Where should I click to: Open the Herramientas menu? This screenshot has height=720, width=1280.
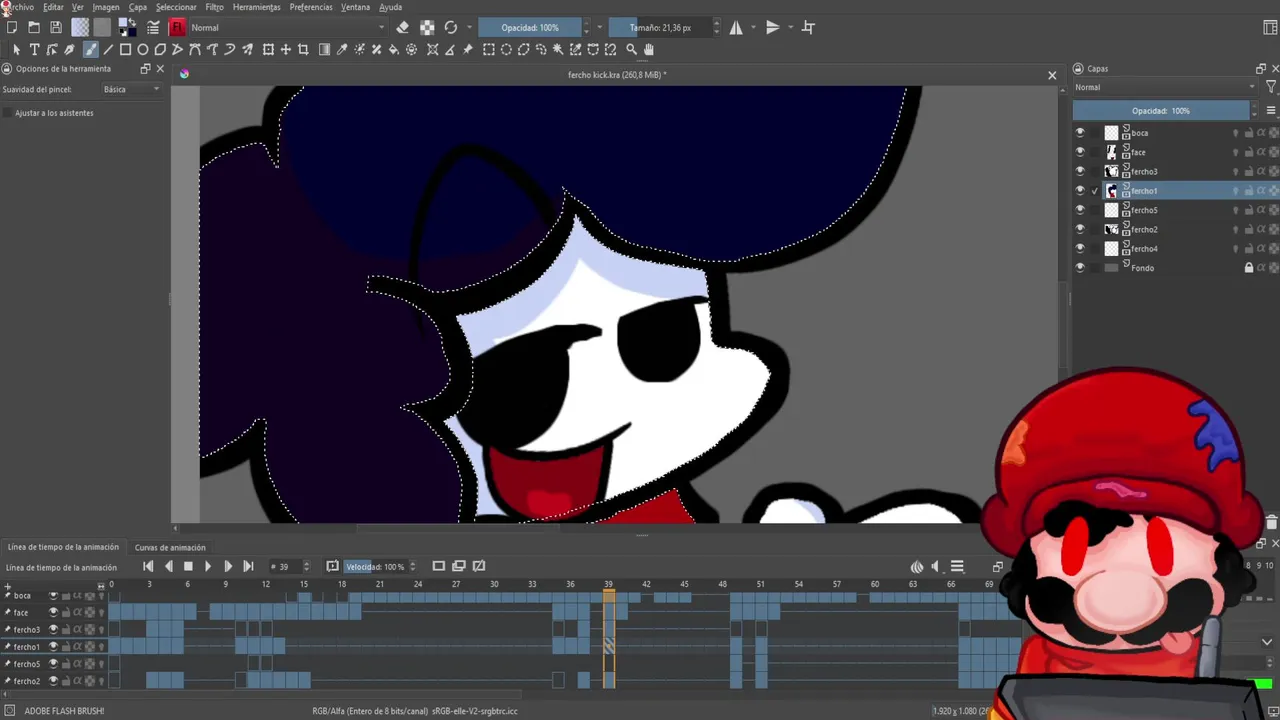pos(257,7)
